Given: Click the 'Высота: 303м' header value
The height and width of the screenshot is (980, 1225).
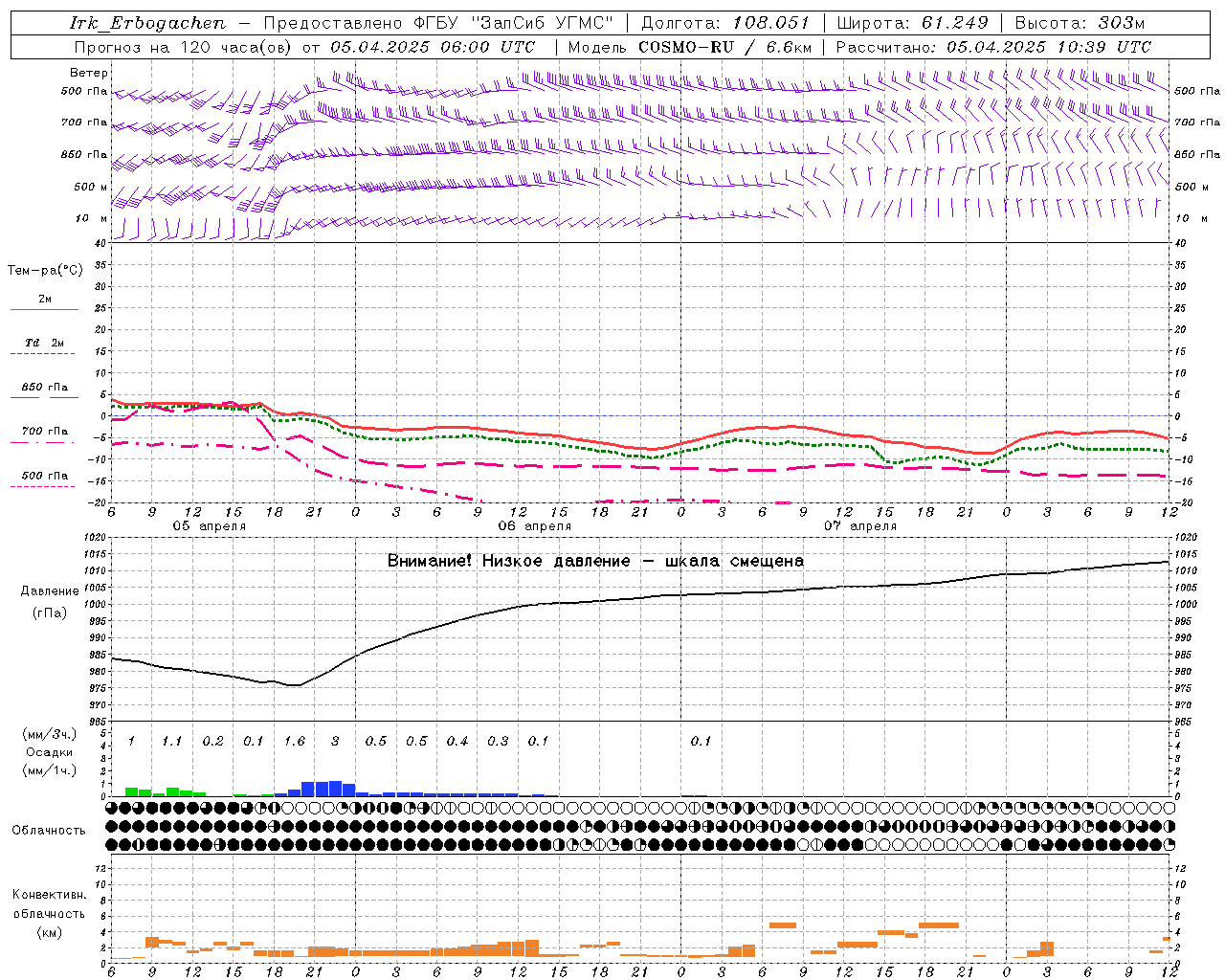Looking at the screenshot, I should coord(1080,23).
